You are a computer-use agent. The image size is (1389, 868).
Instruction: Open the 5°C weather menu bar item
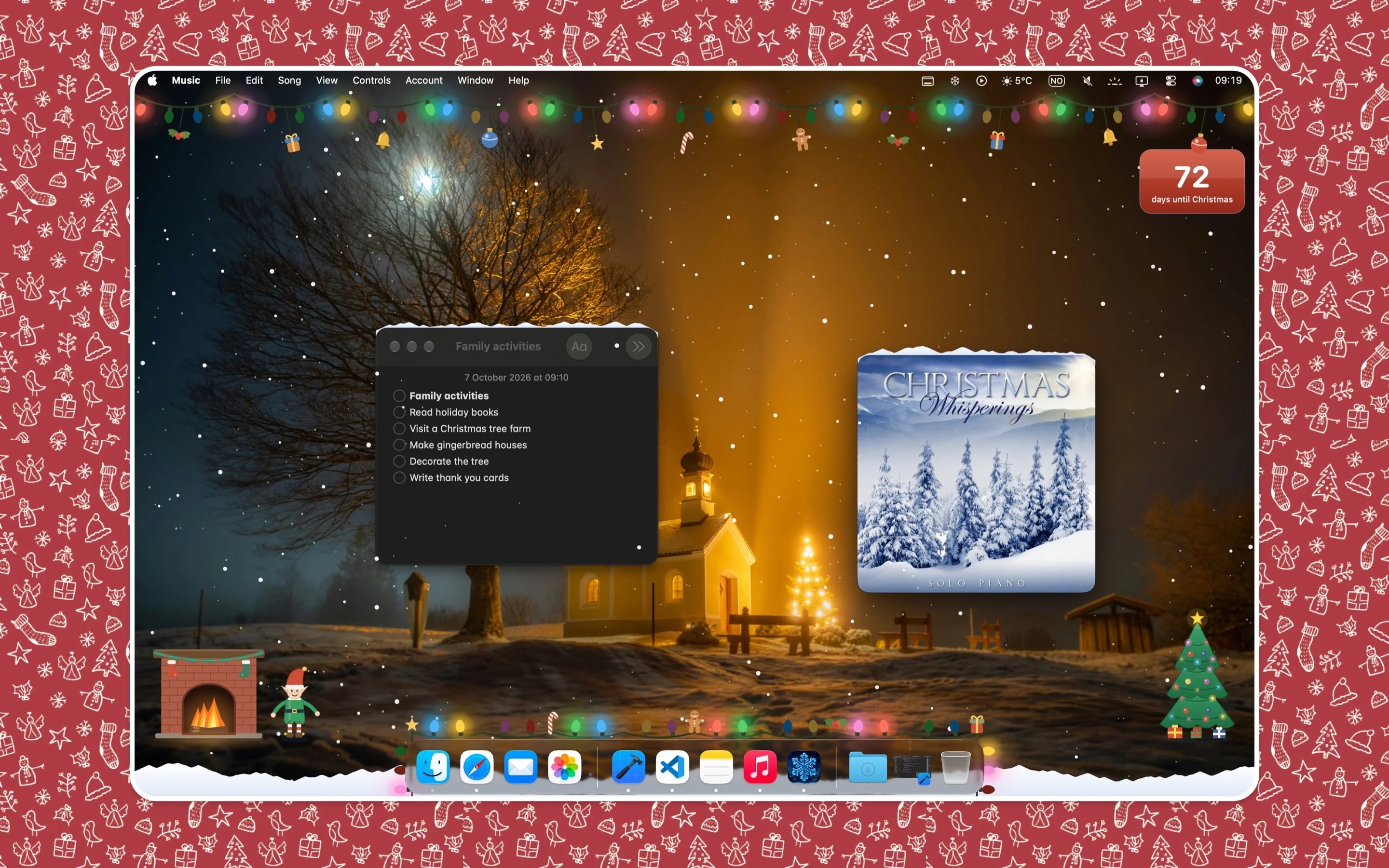pos(1017,81)
